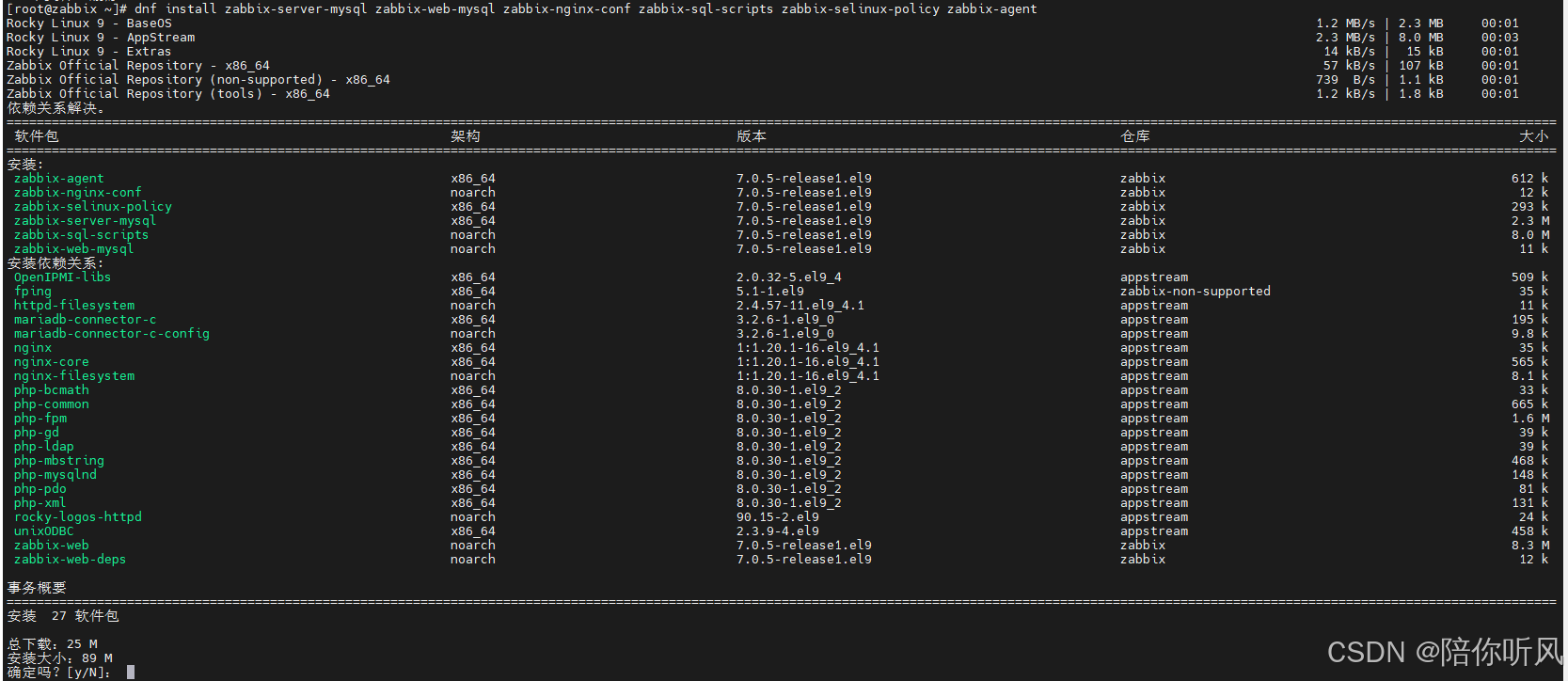
Task: Click the 安装大小: 89 M line
Action: point(59,657)
